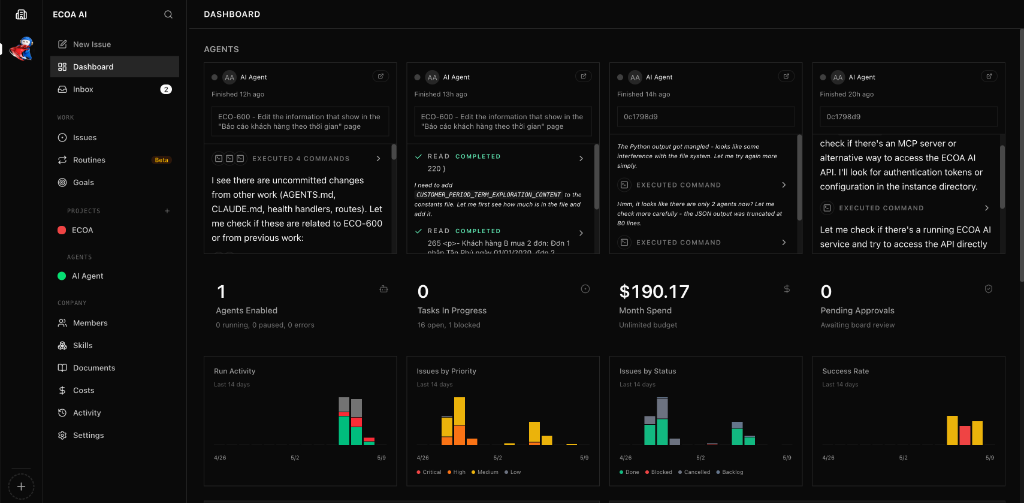Open ECO-600 issue link on 13h ago card
The width and height of the screenshot is (1024, 503).
click(502, 122)
